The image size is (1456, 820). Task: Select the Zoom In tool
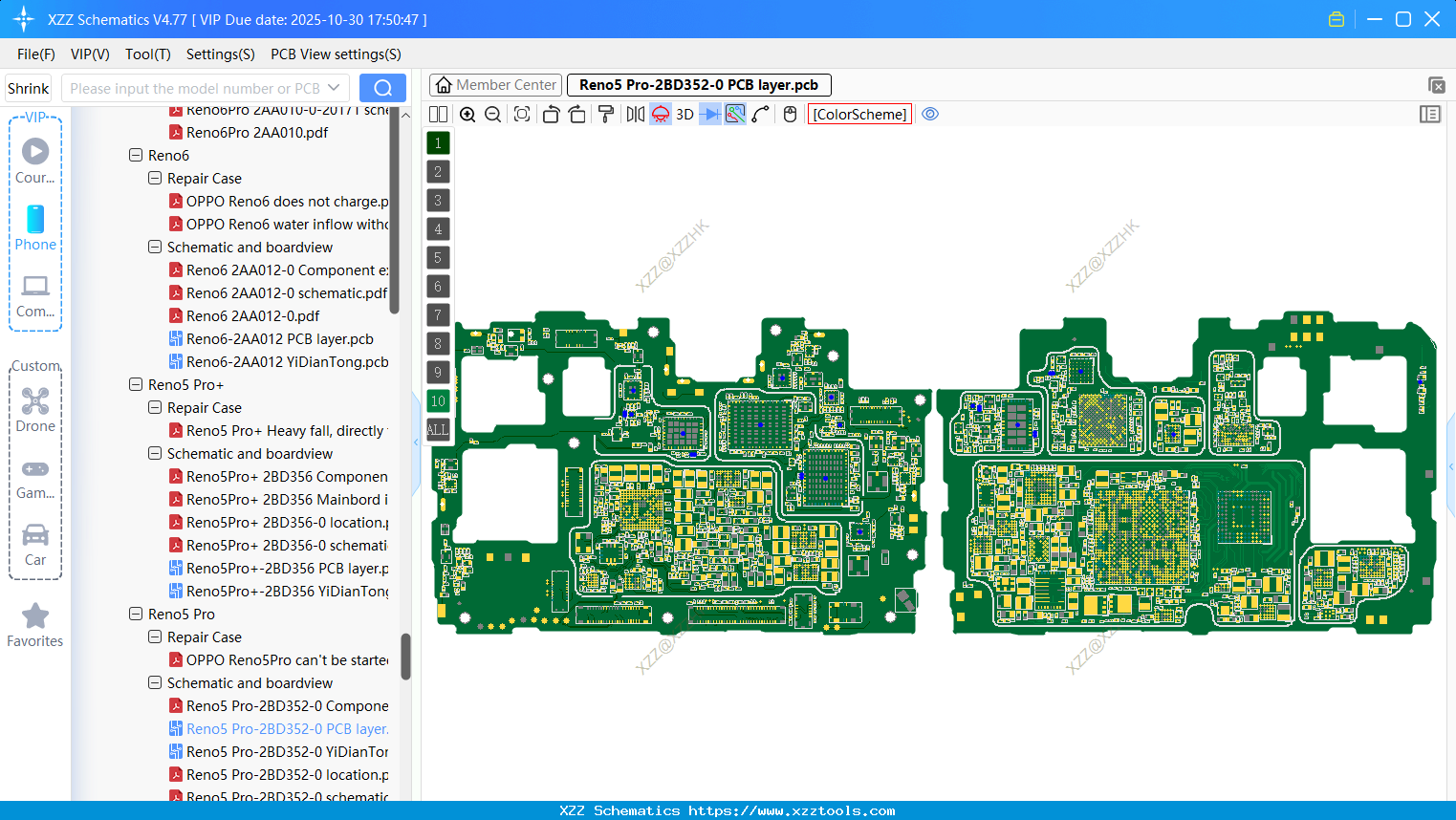tap(467, 114)
